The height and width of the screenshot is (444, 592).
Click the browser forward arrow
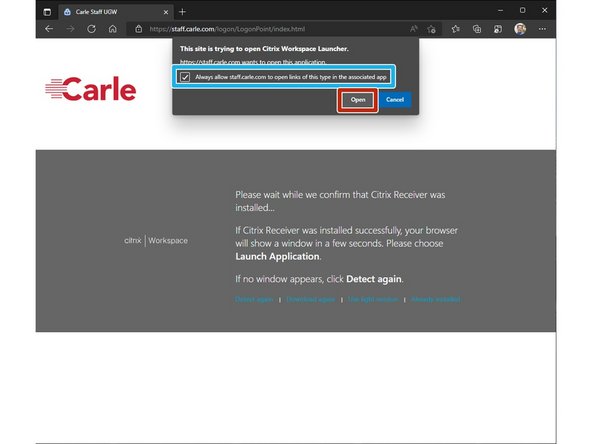pyautogui.click(x=70, y=29)
